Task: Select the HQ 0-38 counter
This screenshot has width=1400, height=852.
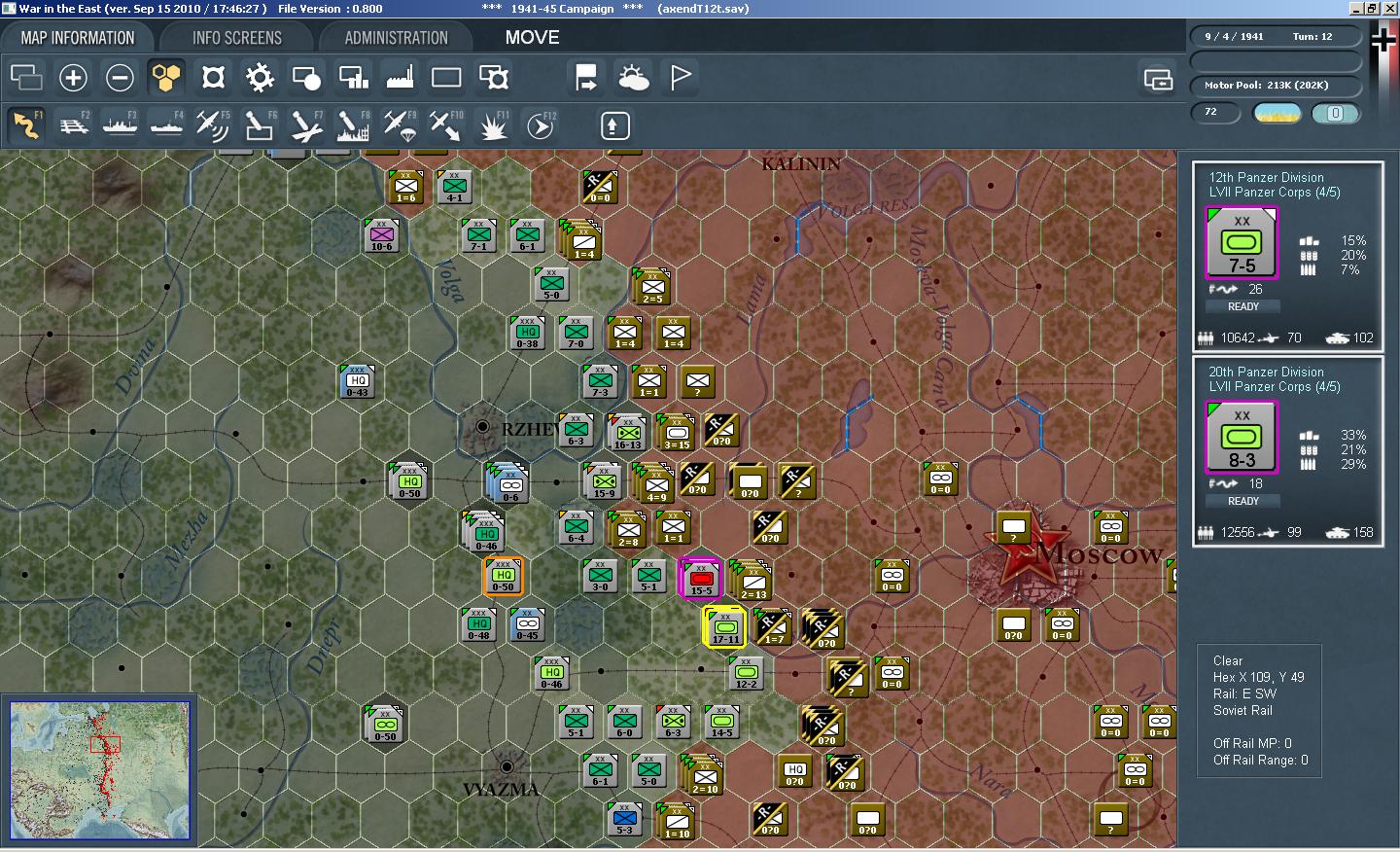Action: [x=527, y=333]
